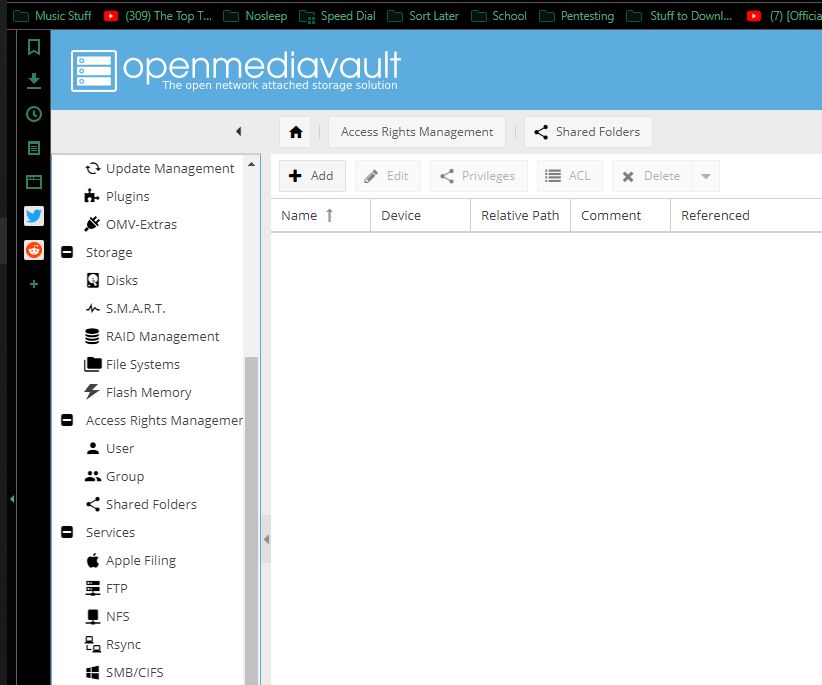Open the Nosleep bookmark folder

(255, 16)
